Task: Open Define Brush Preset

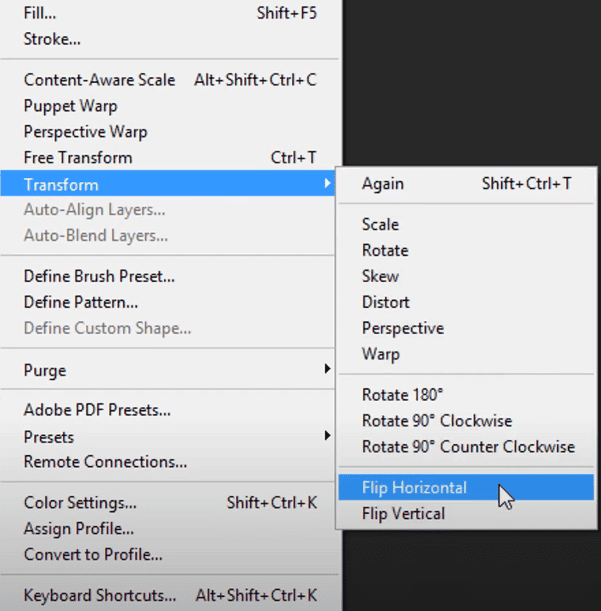Action: tap(99, 276)
